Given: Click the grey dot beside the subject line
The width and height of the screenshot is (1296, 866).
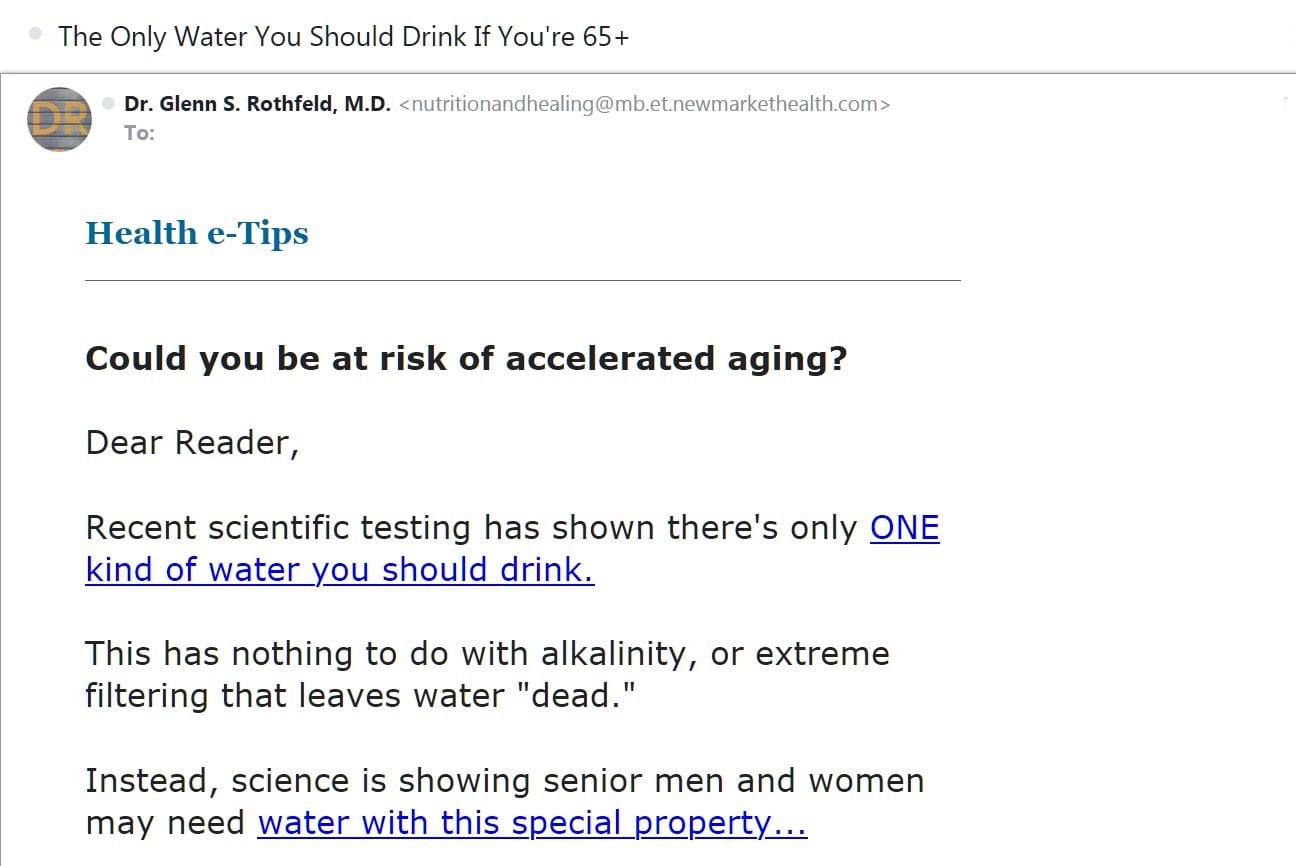Looking at the screenshot, I should click(x=36, y=34).
